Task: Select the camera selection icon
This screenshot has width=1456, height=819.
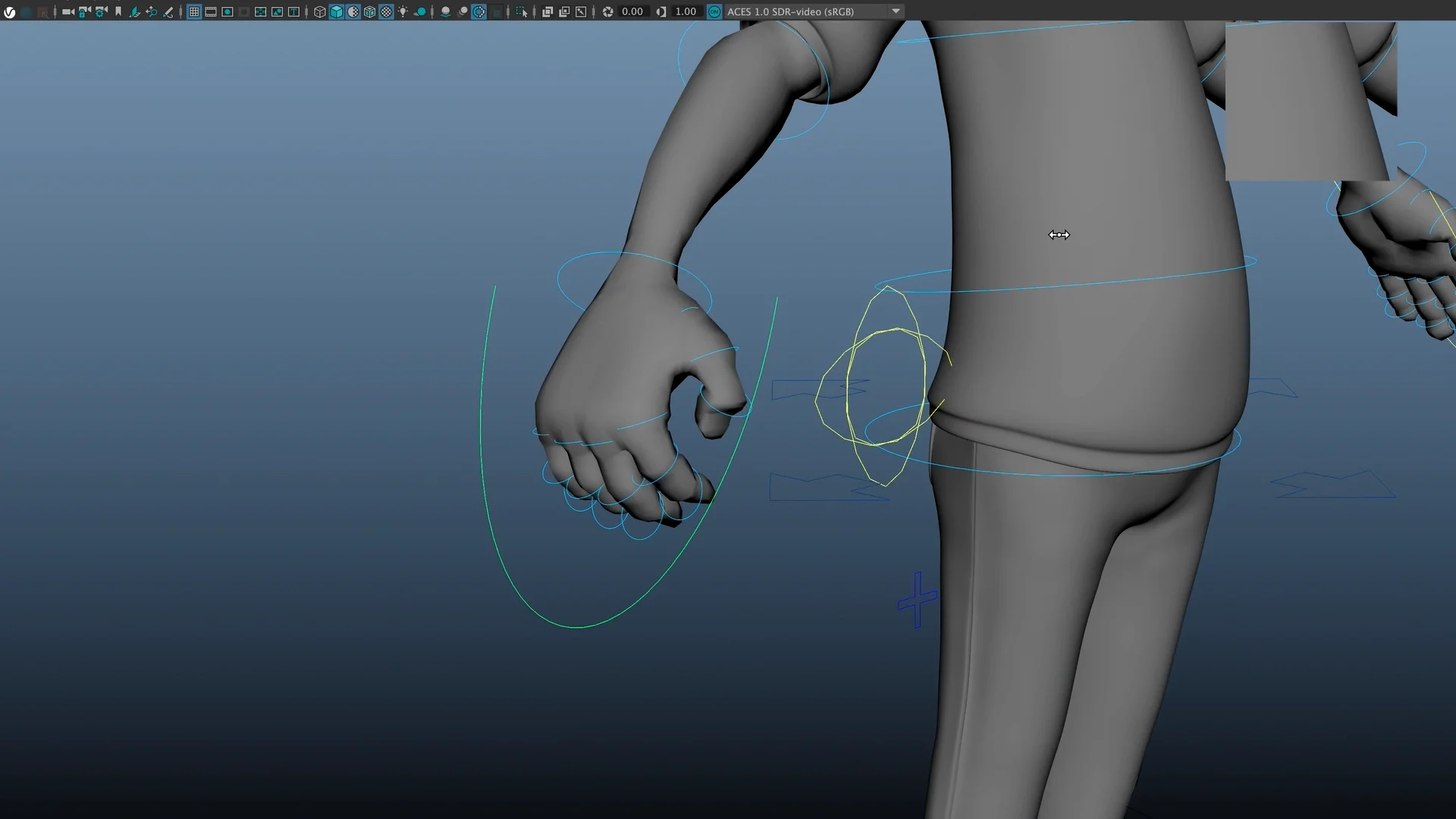Action: [43, 11]
